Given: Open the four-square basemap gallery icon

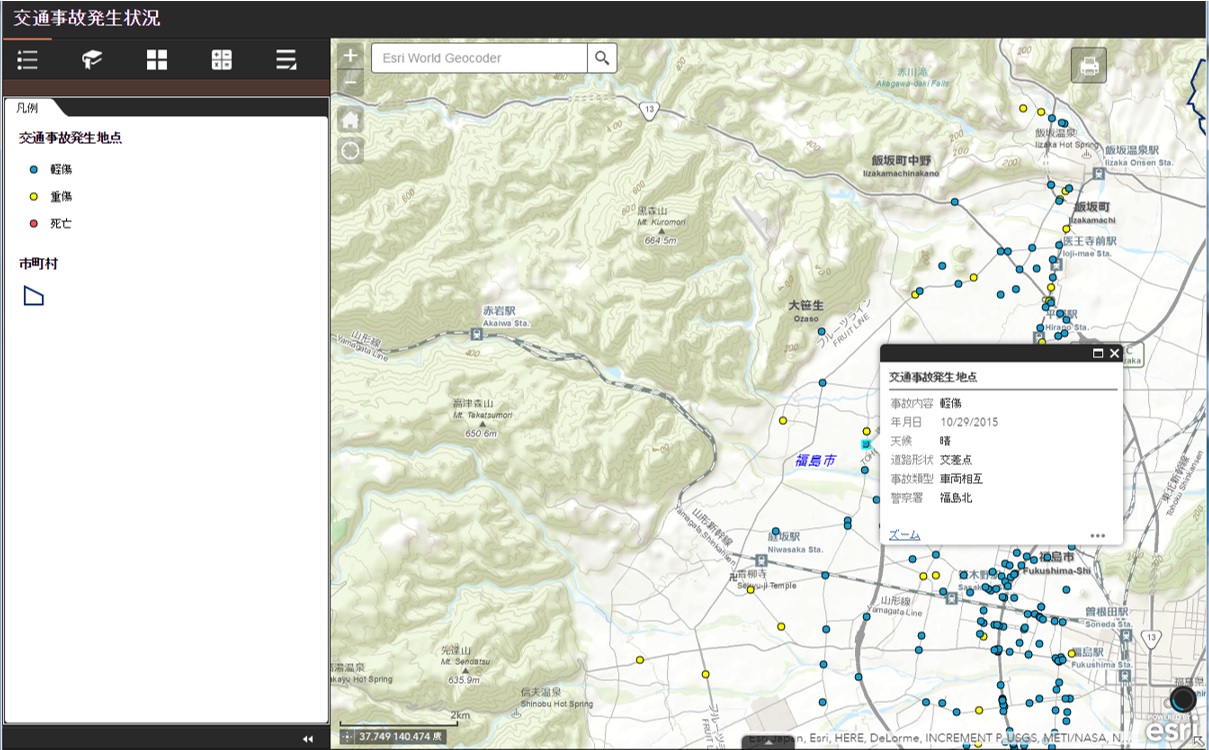Looking at the screenshot, I should click(x=157, y=60).
